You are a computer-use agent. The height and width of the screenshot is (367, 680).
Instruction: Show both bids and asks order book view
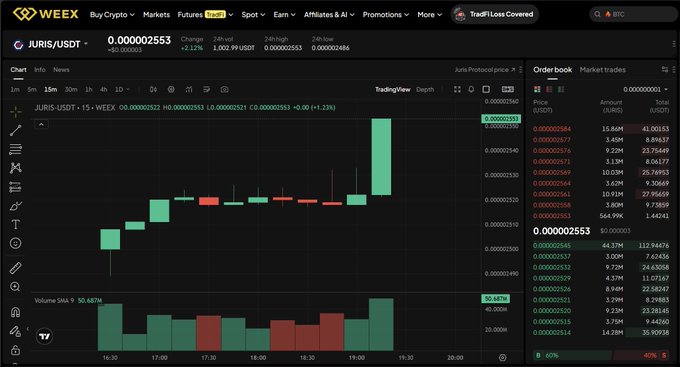pyautogui.click(x=537, y=89)
